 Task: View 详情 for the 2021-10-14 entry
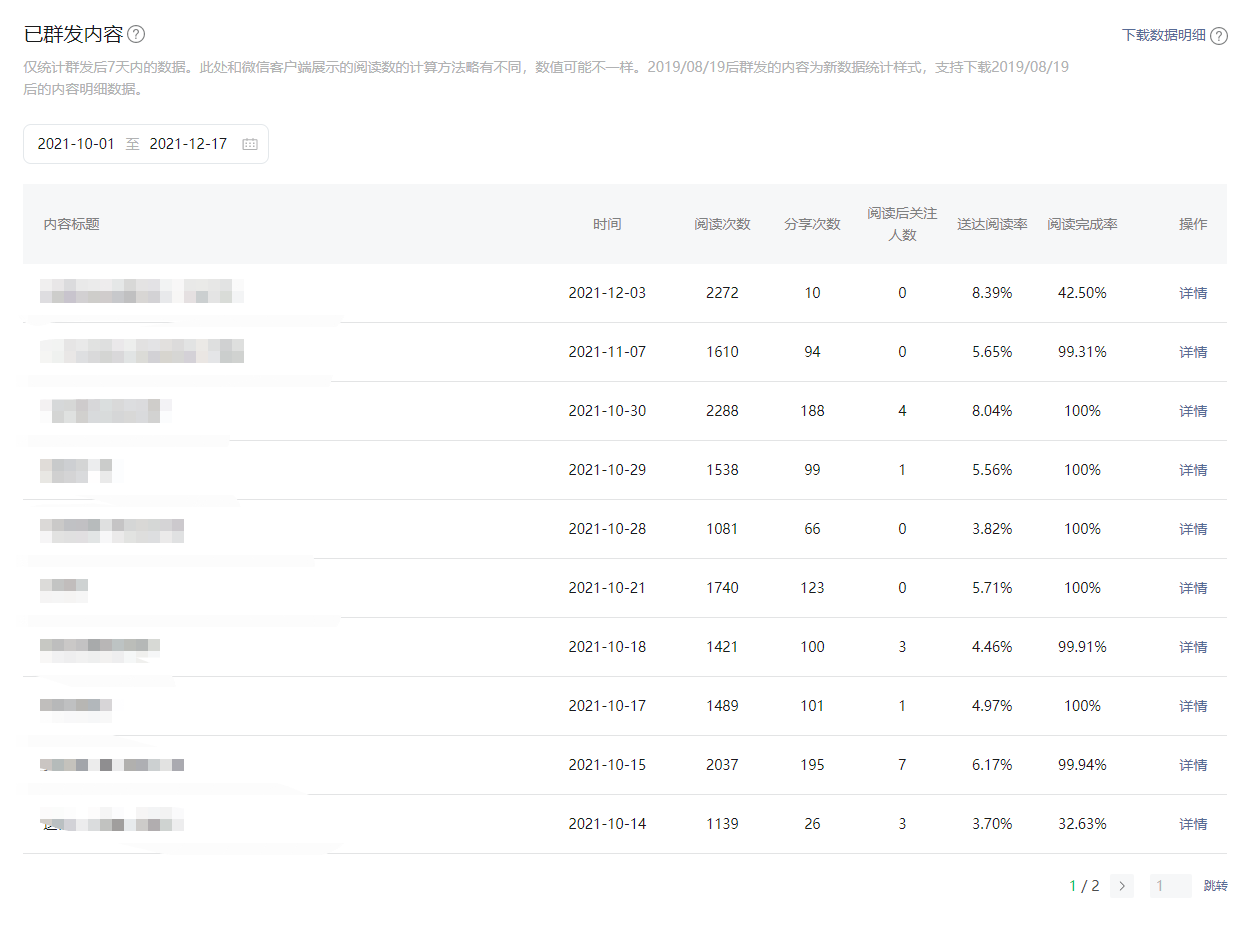click(1193, 824)
